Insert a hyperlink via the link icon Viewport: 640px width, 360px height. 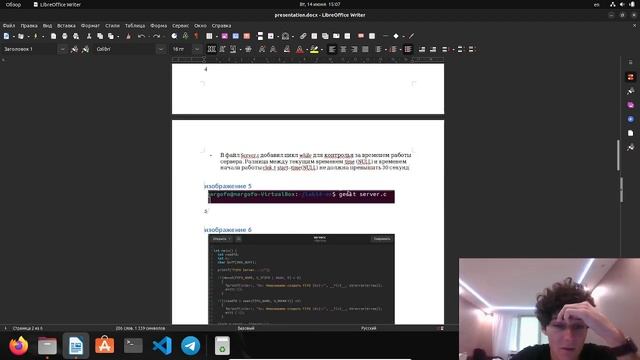pos(303,36)
